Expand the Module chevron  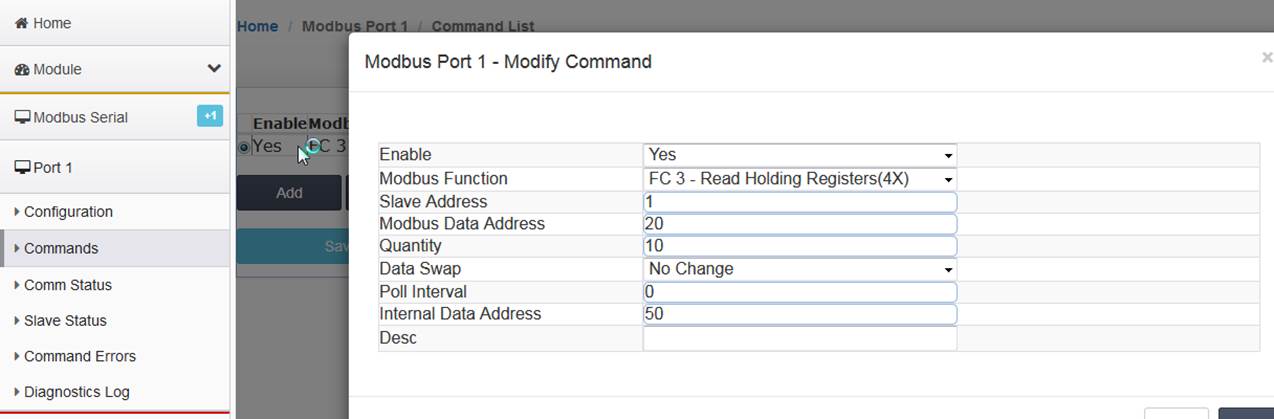214,69
